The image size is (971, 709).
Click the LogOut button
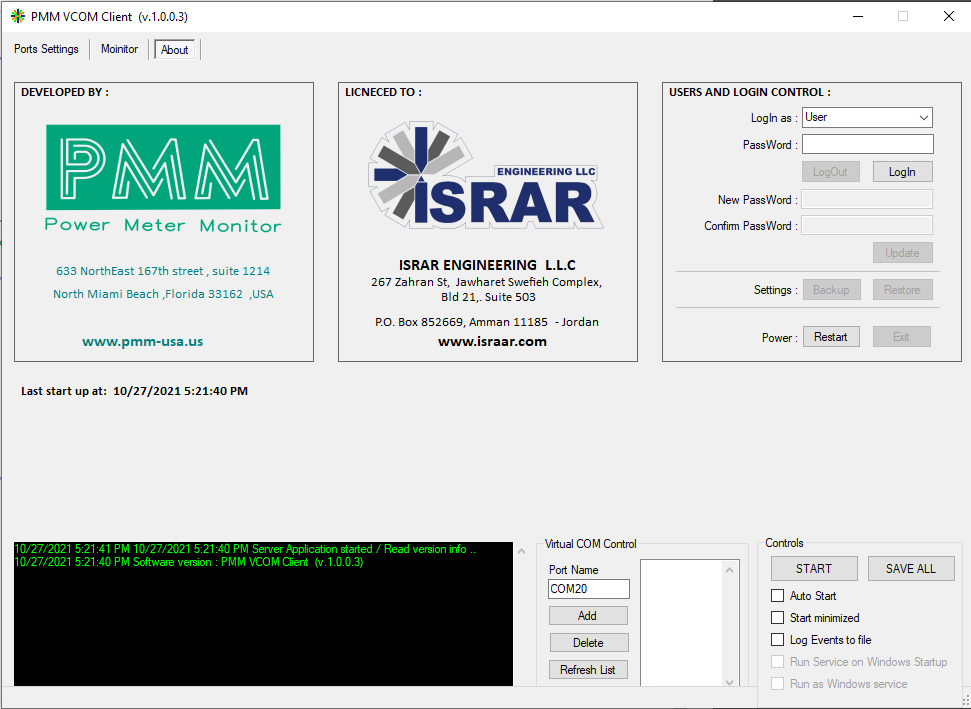coord(830,172)
